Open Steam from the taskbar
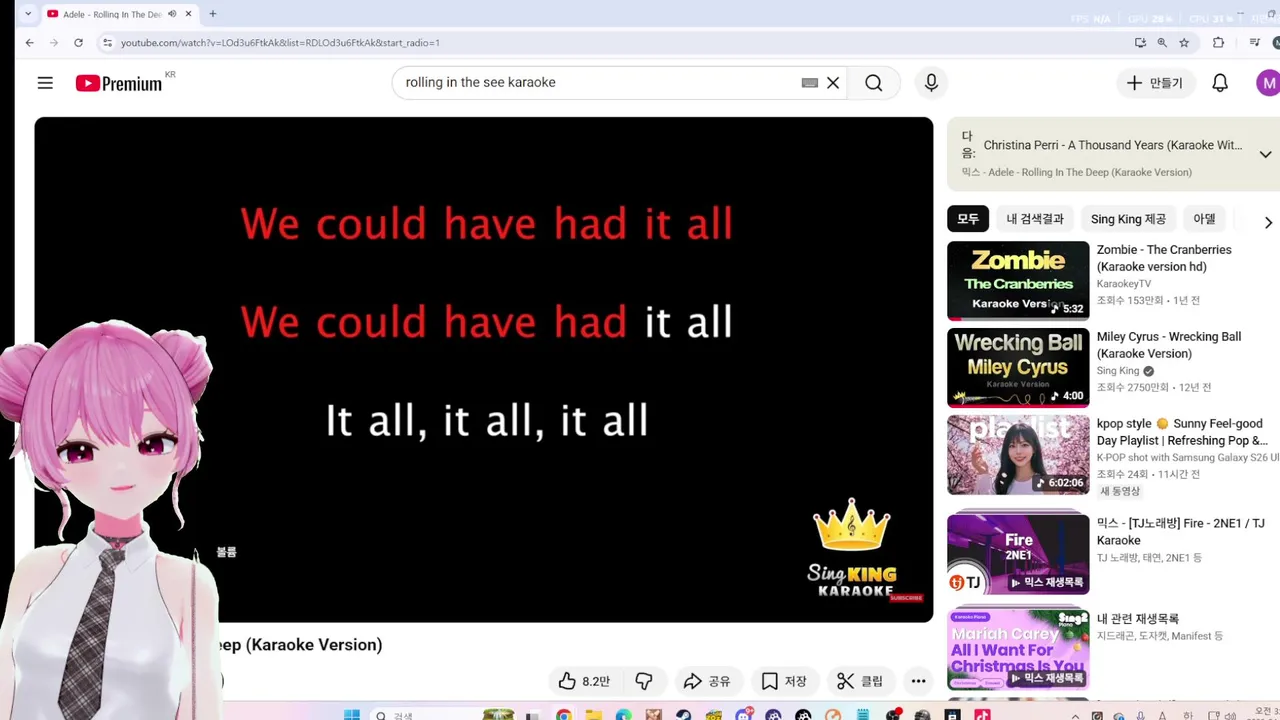This screenshot has width=1280, height=720. tap(683, 715)
